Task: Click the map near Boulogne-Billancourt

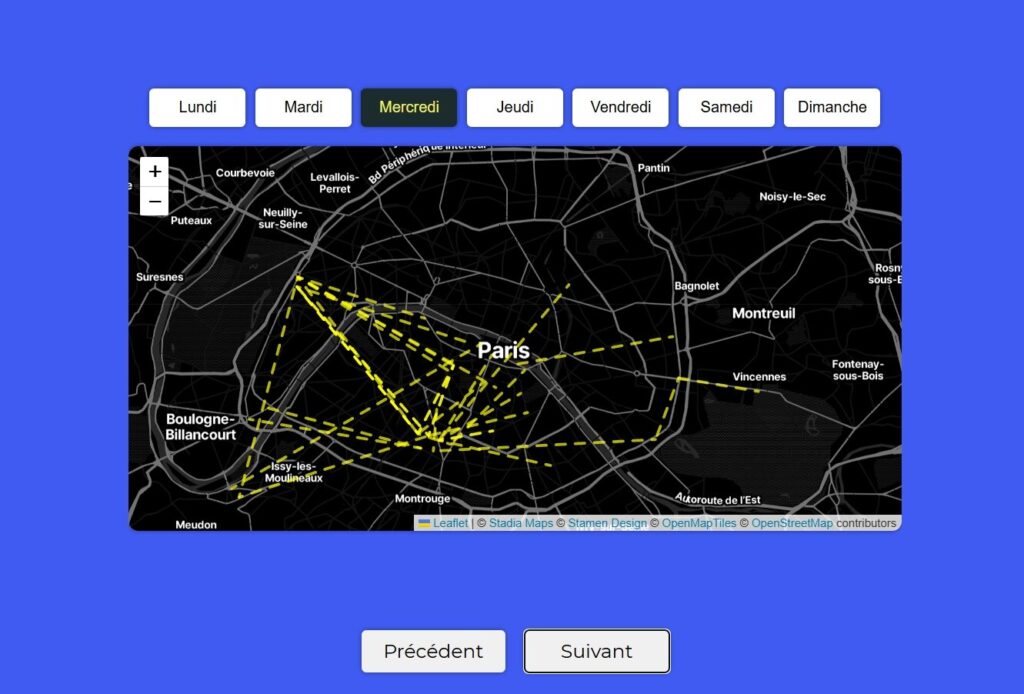Action: [x=200, y=427]
